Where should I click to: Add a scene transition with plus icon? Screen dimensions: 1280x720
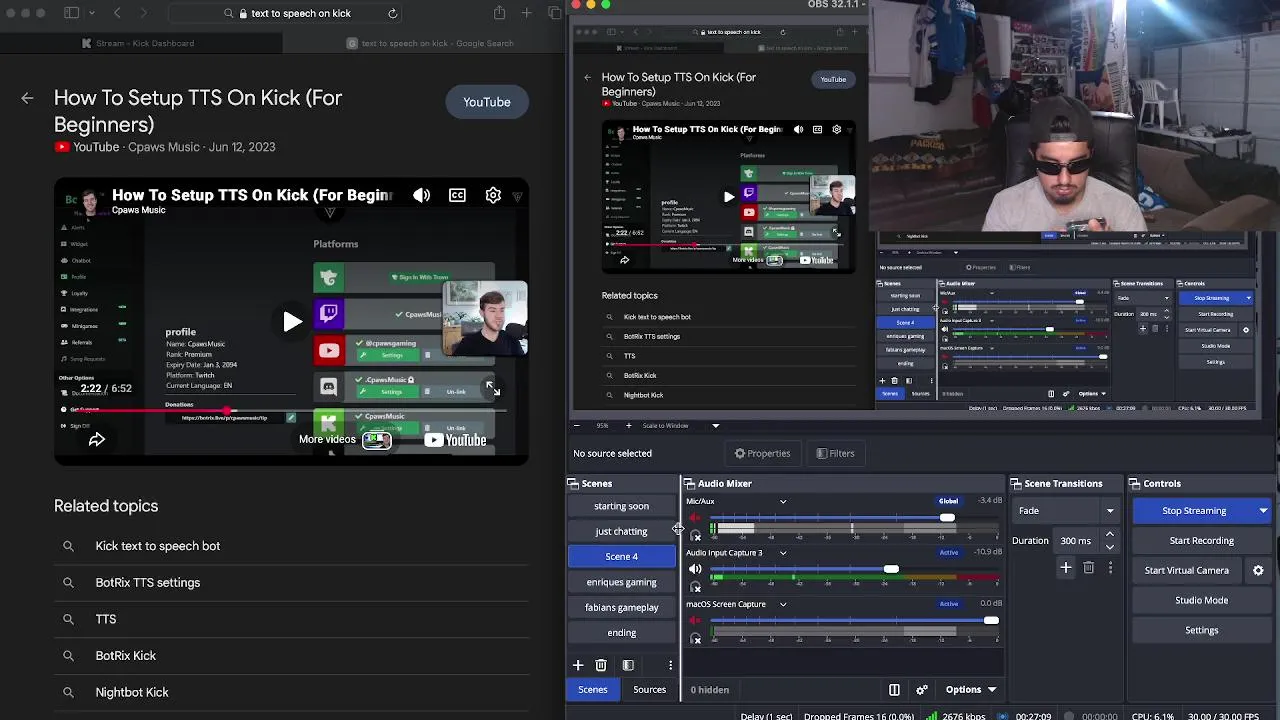(1066, 567)
